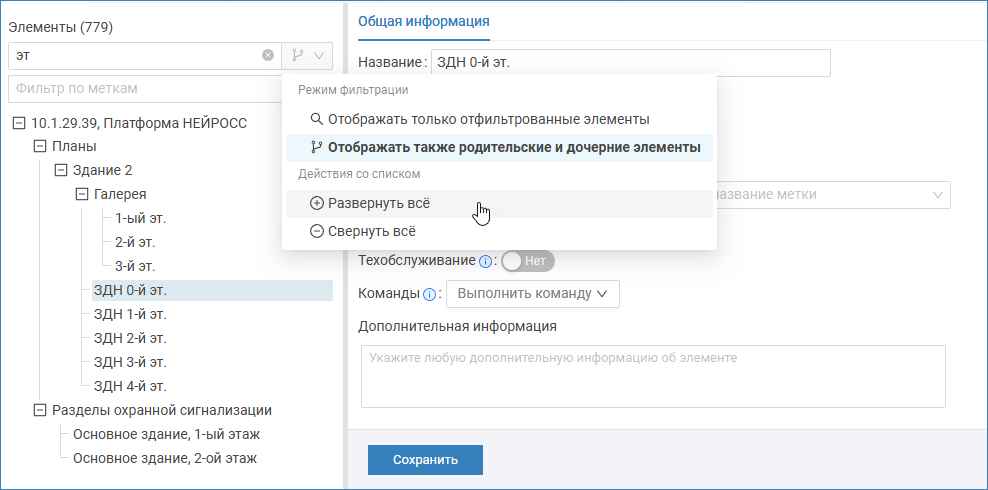Toggle the Техобслуживание switch
Screen dimensions: 988x490
coord(527,261)
